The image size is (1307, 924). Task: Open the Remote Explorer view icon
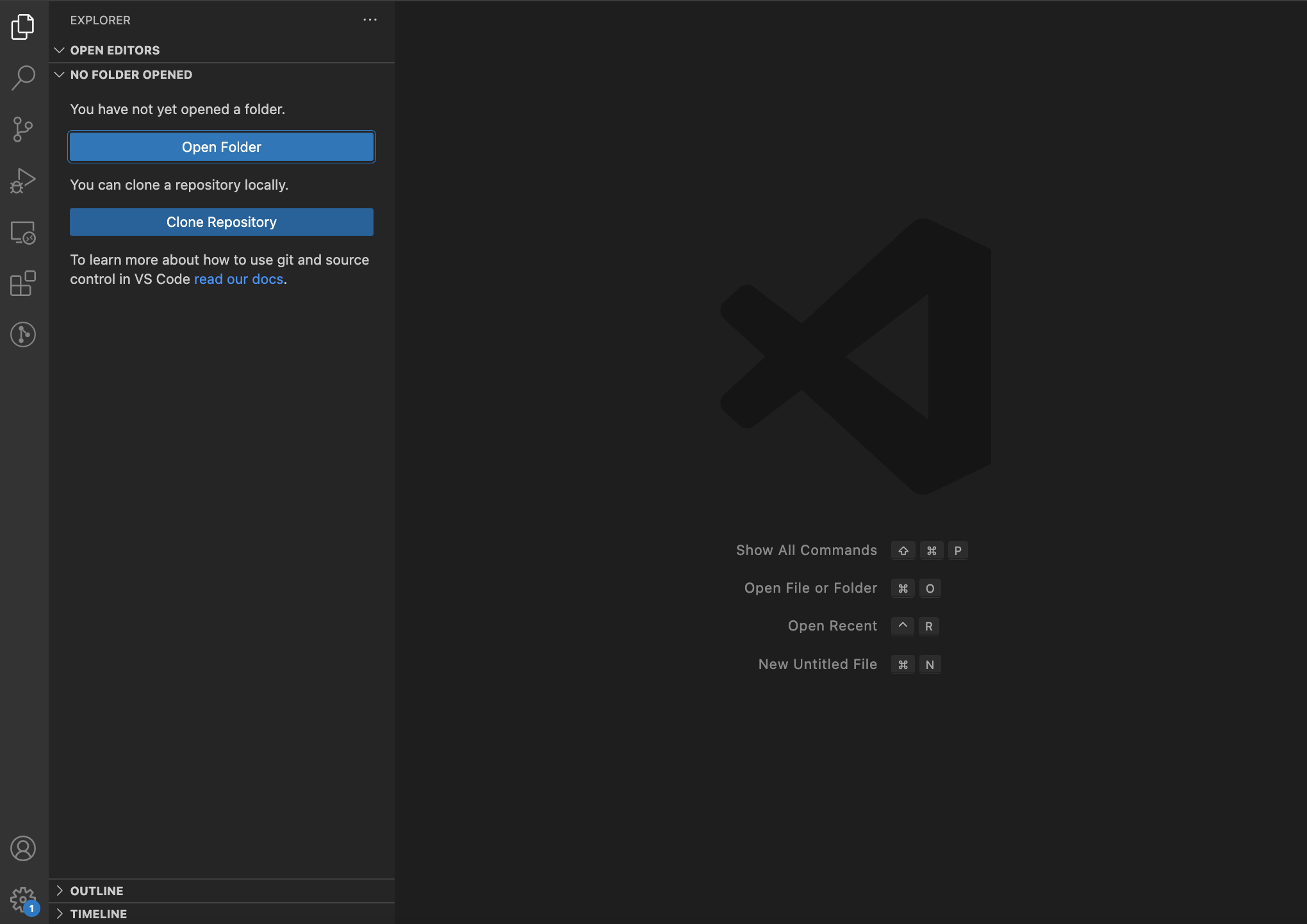click(x=23, y=232)
